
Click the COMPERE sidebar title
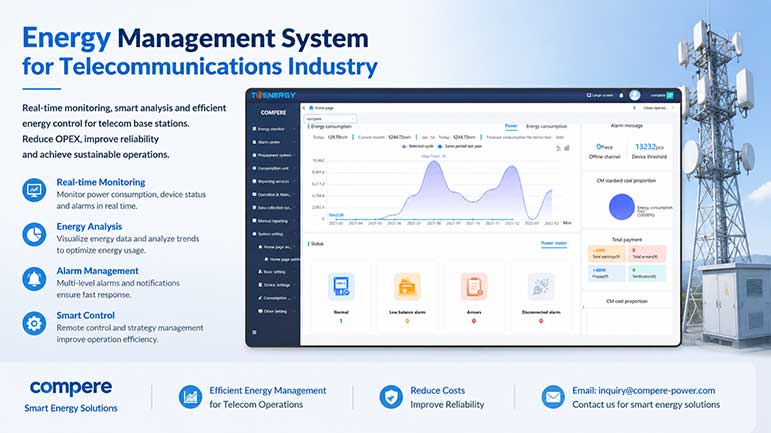pos(273,113)
